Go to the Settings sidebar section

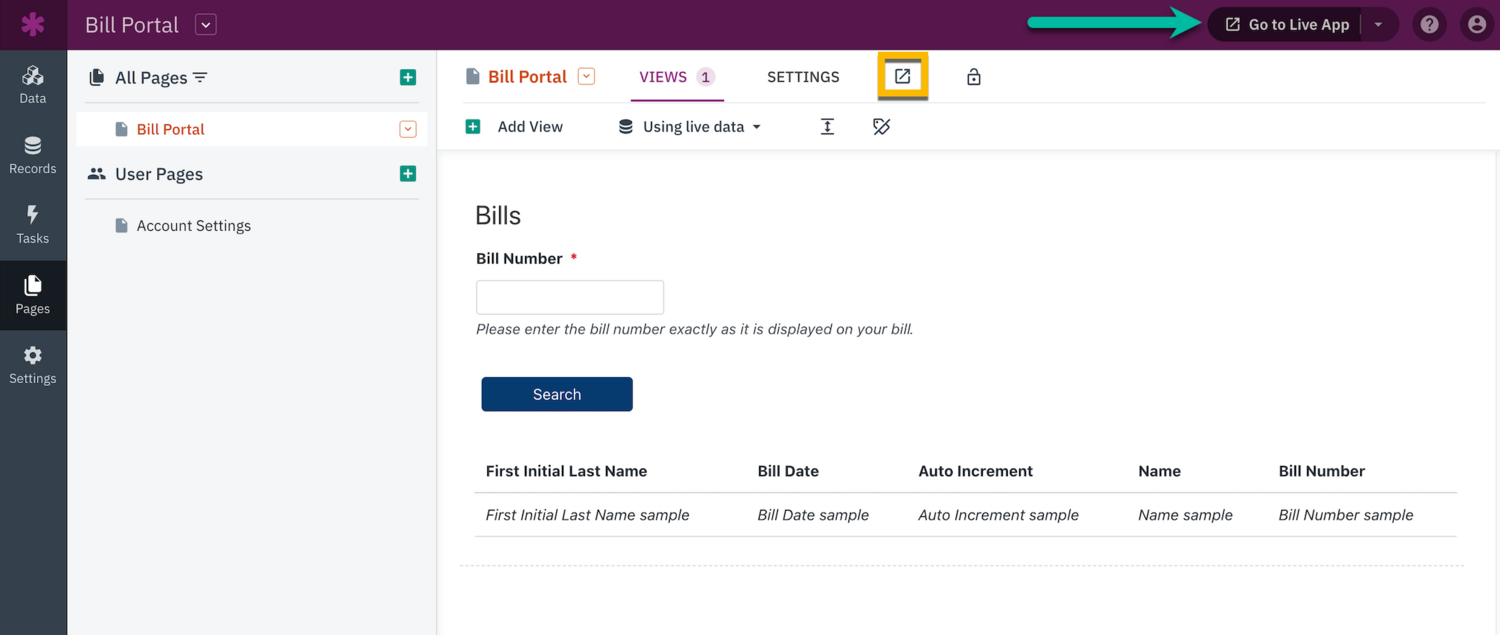[x=33, y=365]
